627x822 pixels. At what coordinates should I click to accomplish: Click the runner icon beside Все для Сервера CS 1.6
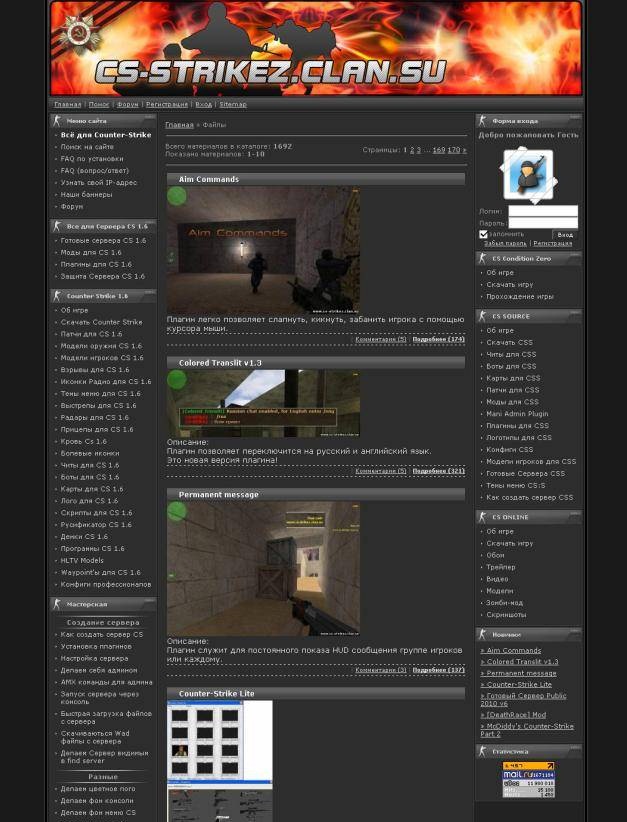click(x=57, y=226)
